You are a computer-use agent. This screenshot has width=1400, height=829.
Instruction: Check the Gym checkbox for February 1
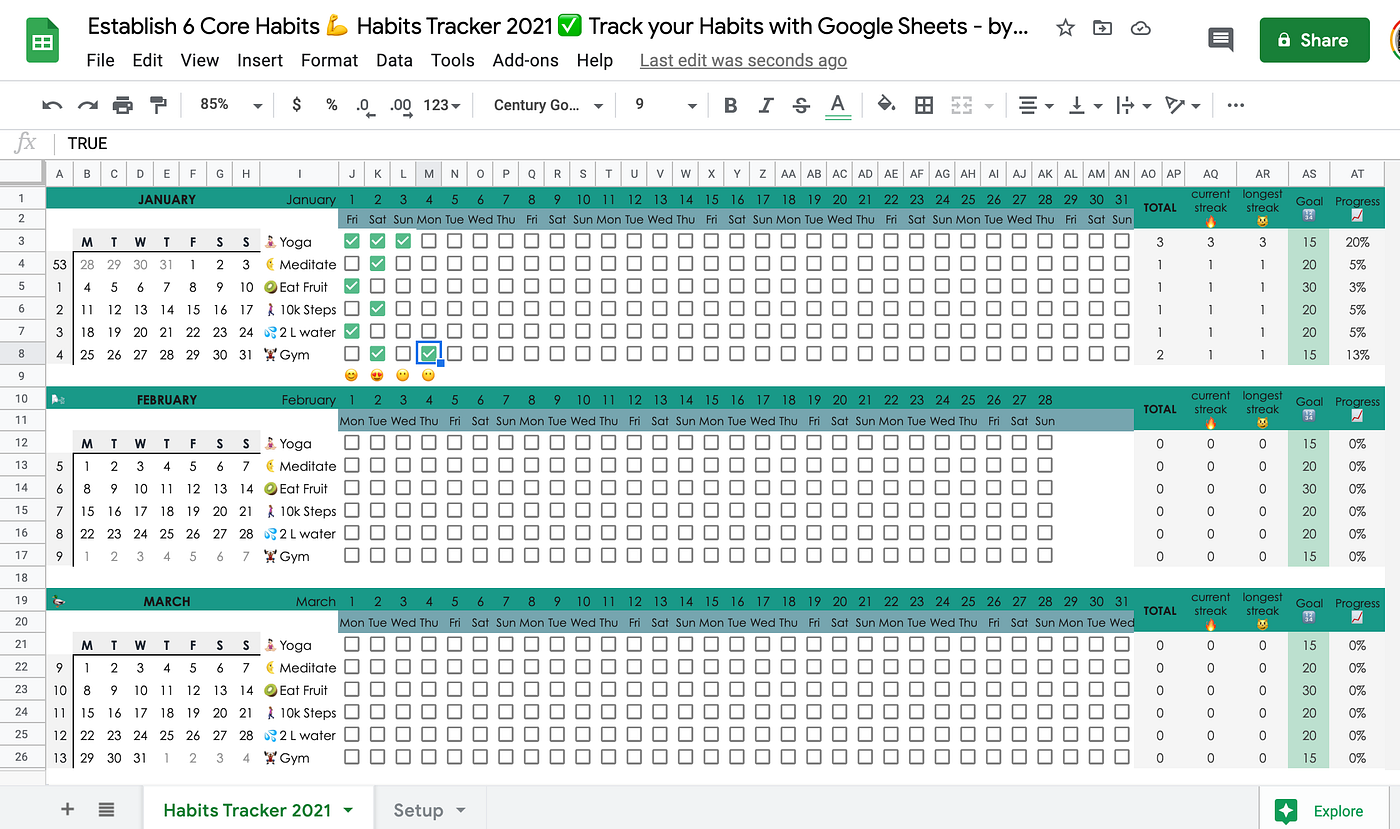point(351,556)
